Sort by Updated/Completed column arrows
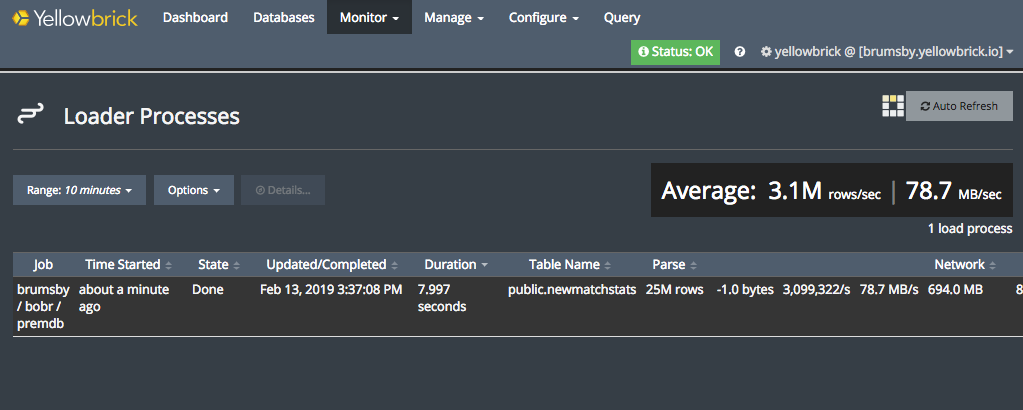This screenshot has width=1023, height=410. [x=394, y=265]
